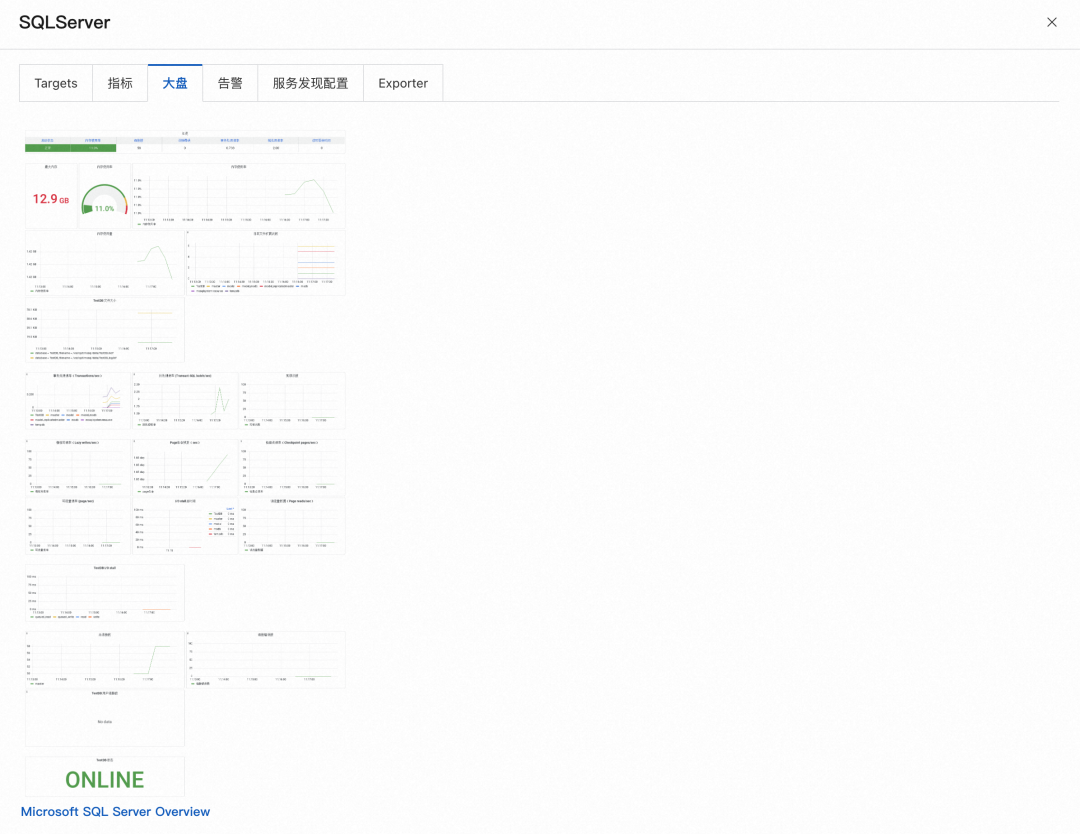Click the Transactions/sec graph panel

(78, 398)
